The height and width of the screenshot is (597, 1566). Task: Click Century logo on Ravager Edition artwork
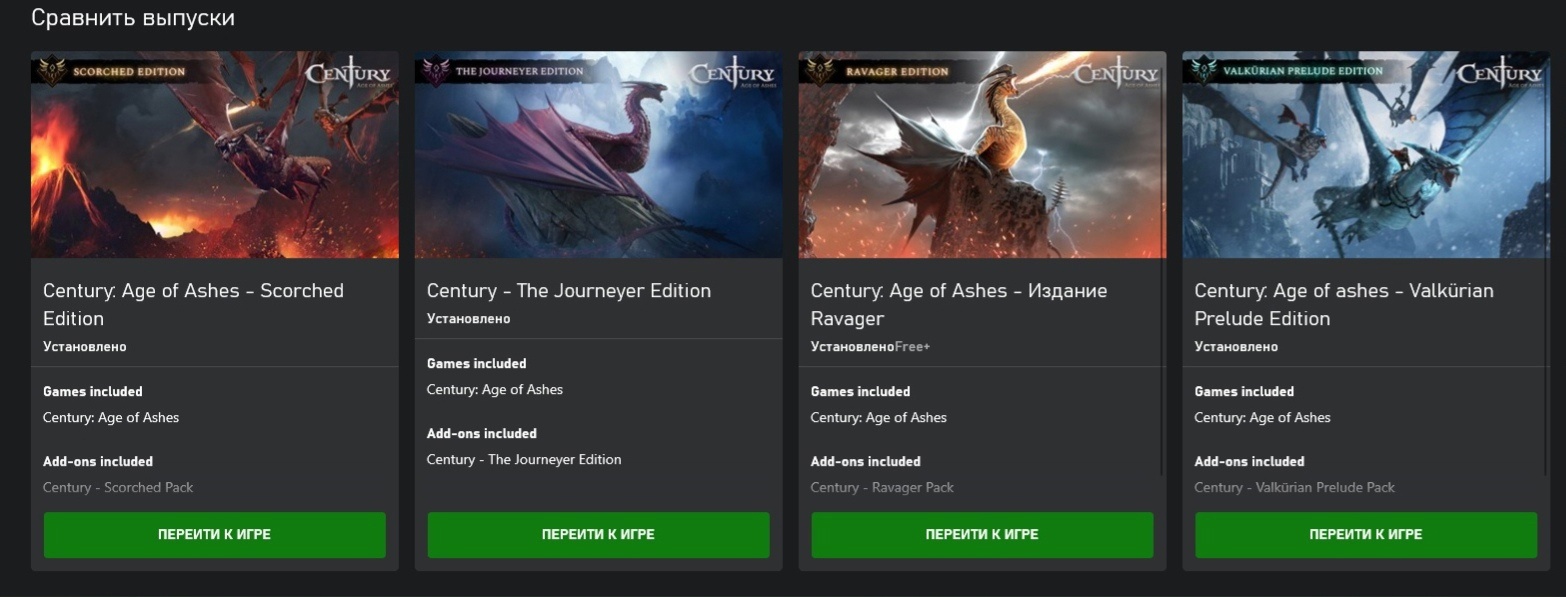1116,76
